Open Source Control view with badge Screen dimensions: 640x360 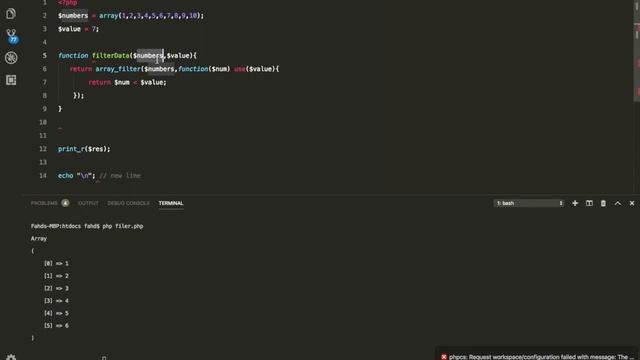click(11, 36)
